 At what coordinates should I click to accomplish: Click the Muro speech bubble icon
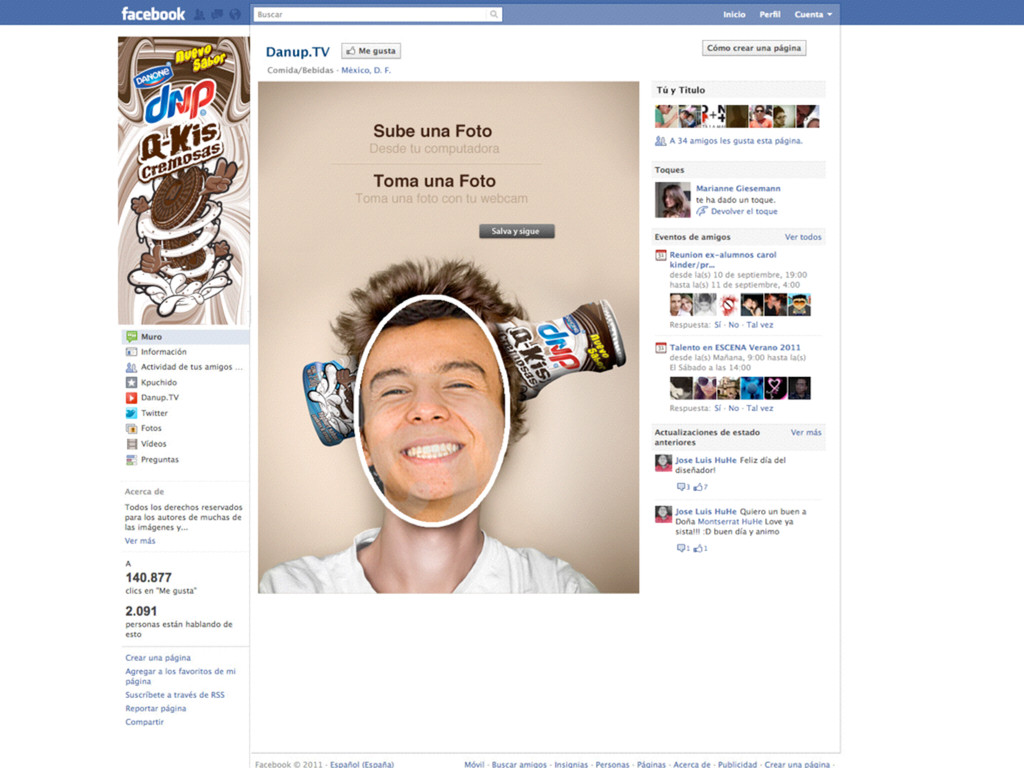click(131, 336)
